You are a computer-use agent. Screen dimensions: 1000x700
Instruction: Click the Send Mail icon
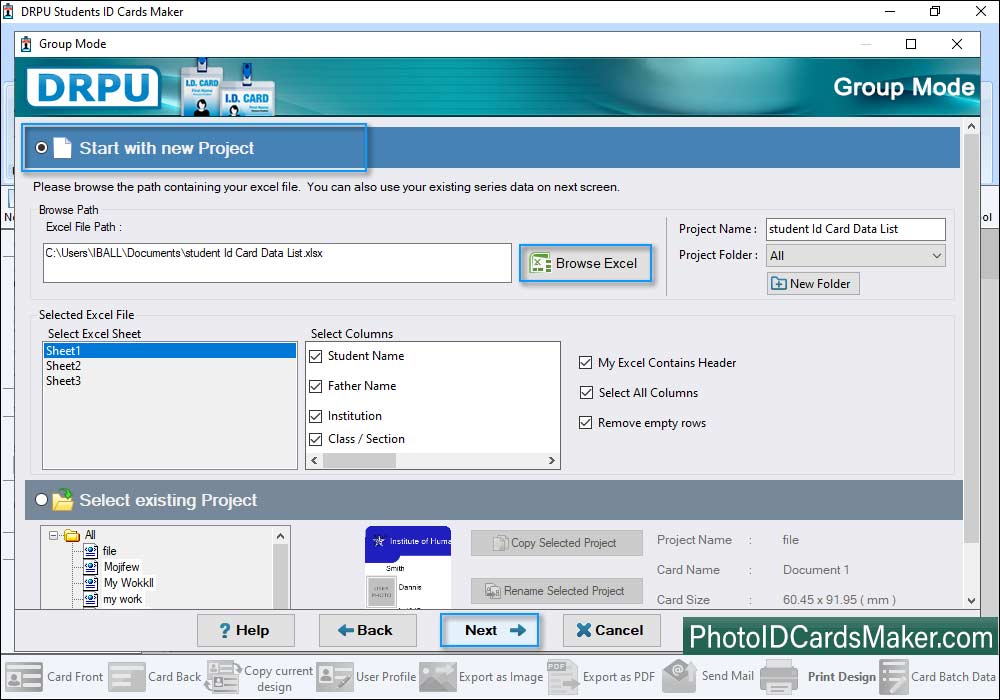pyautogui.click(x=680, y=676)
